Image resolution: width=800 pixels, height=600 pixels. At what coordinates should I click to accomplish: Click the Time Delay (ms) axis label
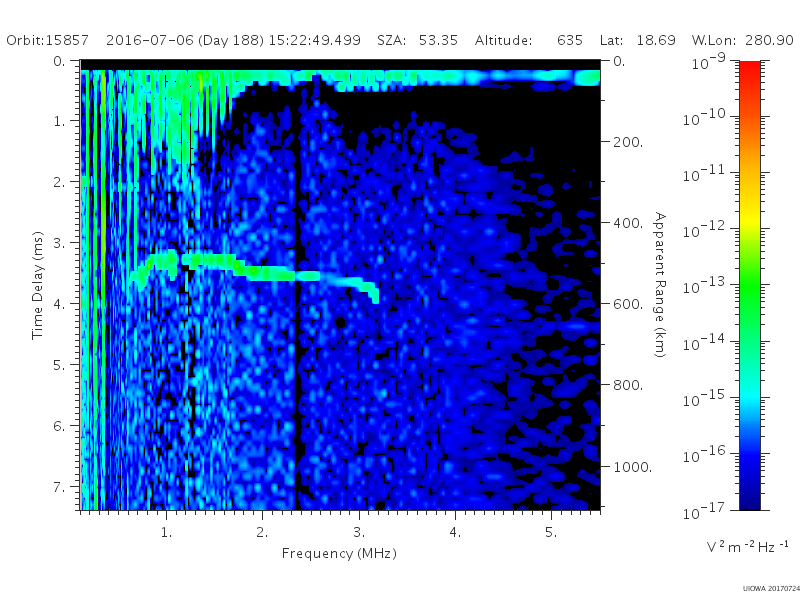pos(37,285)
